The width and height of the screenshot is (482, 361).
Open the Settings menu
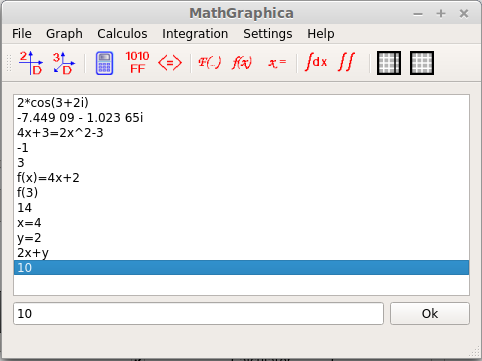point(268,34)
